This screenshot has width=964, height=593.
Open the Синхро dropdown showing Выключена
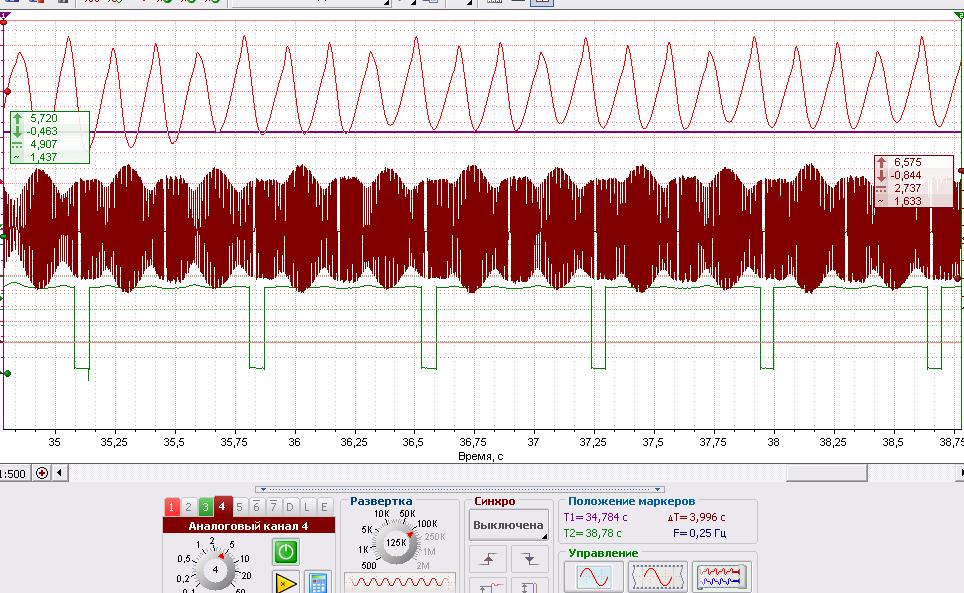tap(508, 525)
